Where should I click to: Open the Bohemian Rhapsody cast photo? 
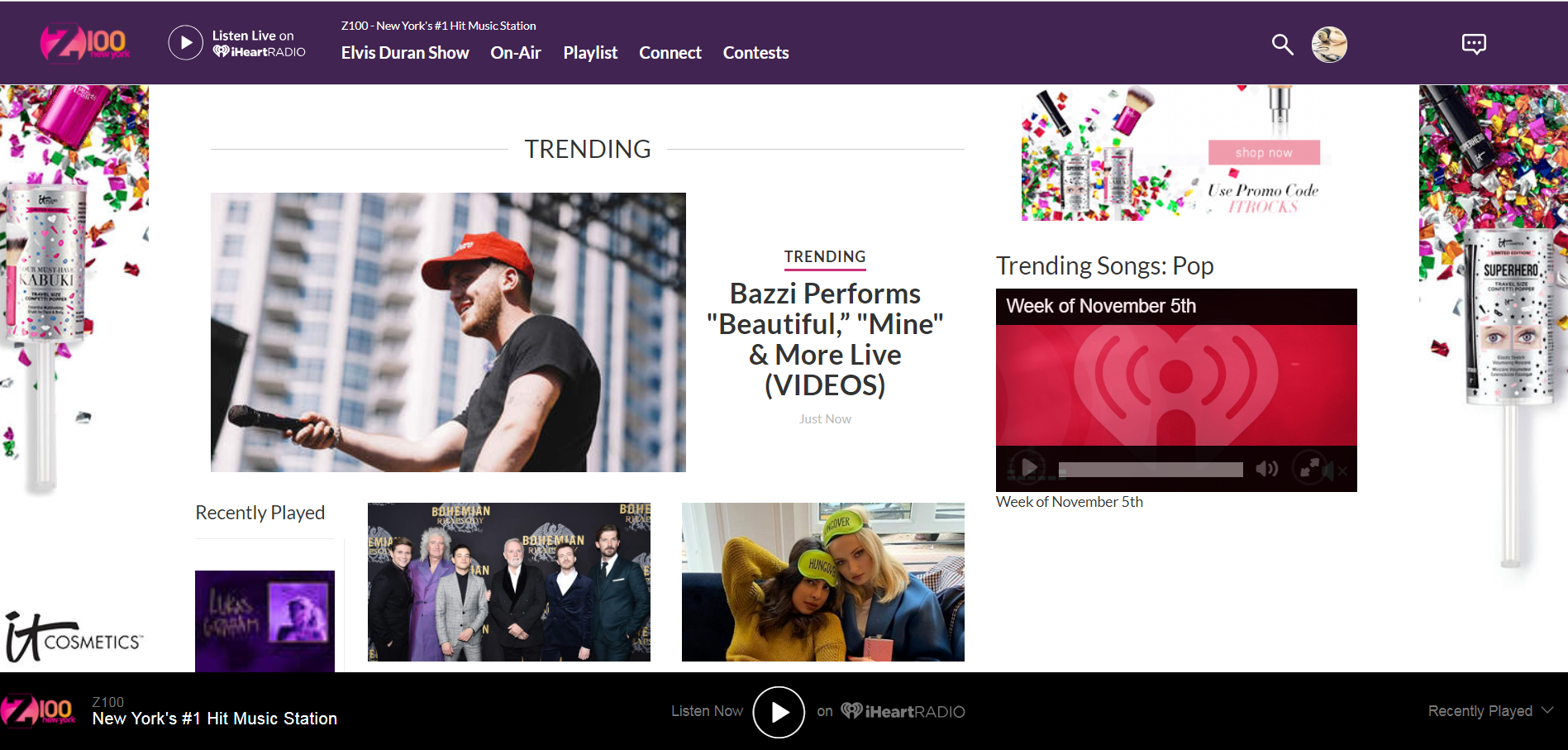(x=509, y=582)
